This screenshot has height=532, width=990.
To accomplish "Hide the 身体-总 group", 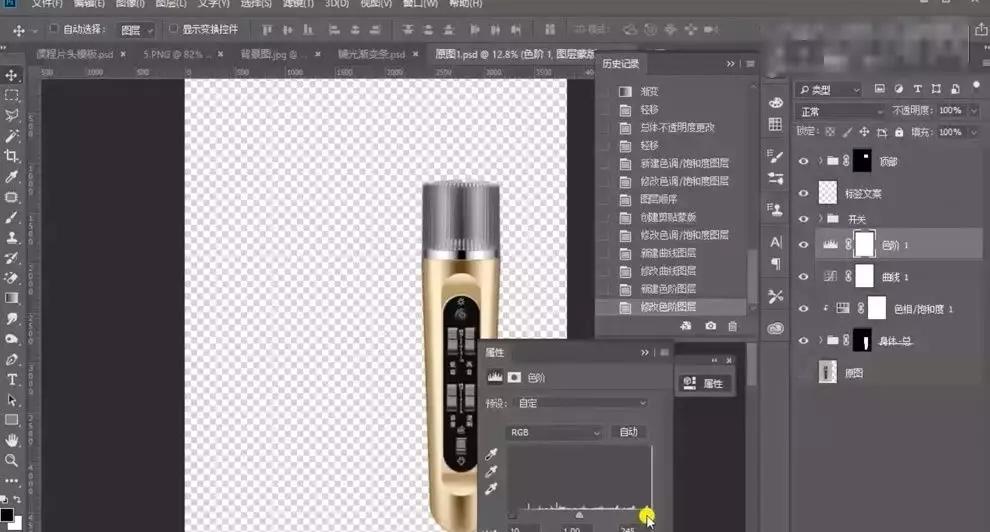I will pyautogui.click(x=803, y=341).
